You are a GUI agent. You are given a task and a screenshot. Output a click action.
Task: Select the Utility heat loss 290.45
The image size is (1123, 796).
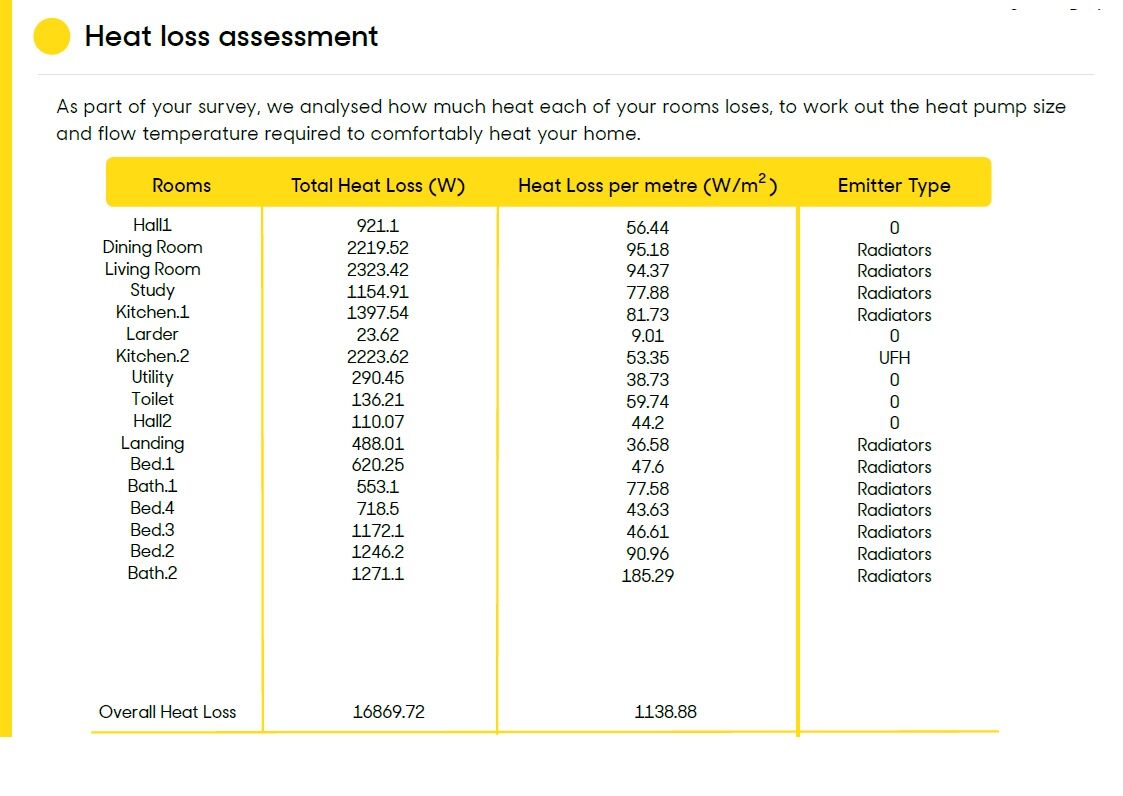pyautogui.click(x=377, y=378)
